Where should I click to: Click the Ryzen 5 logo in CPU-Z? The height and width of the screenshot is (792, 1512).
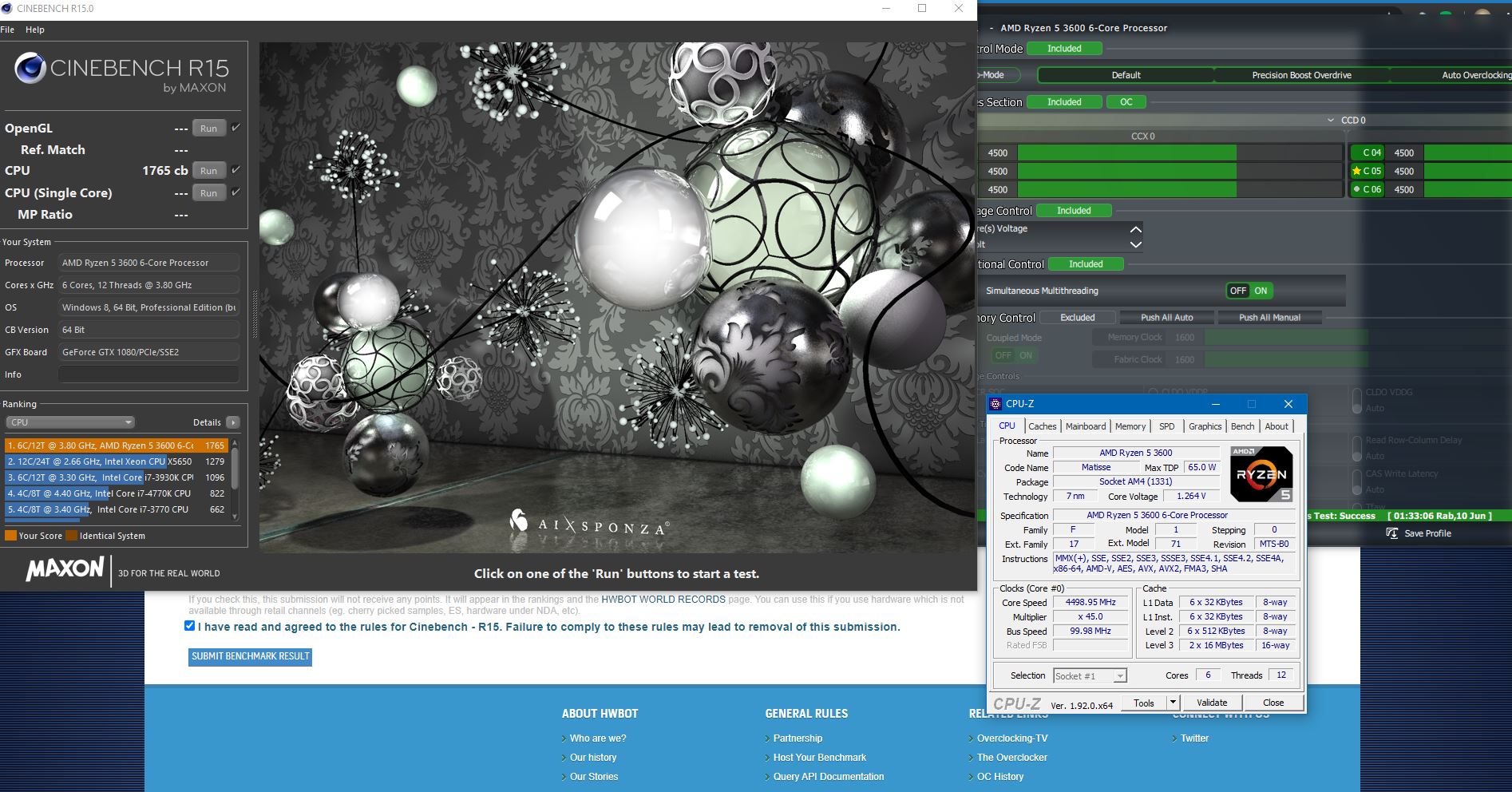click(1261, 473)
